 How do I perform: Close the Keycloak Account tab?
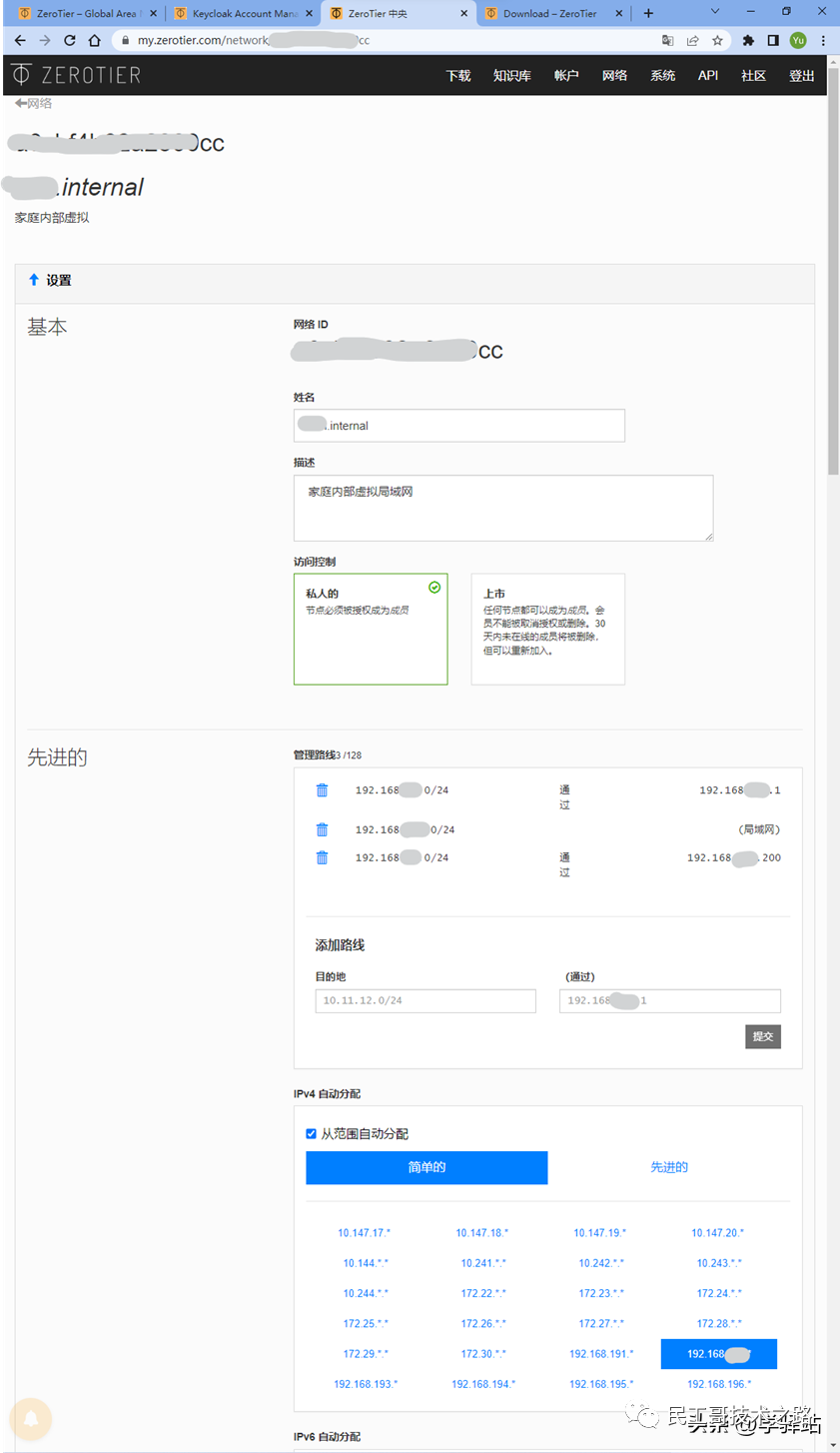[309, 14]
